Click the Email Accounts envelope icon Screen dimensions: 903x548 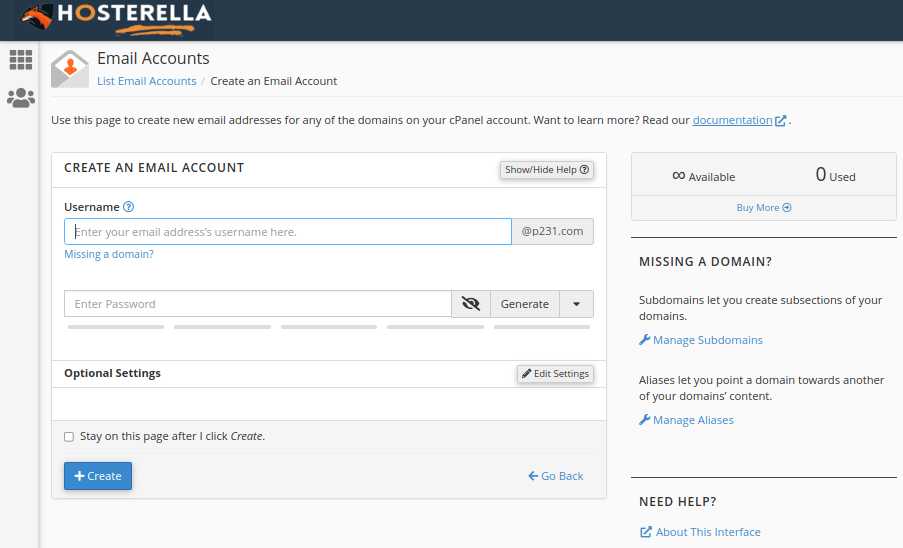tap(70, 69)
